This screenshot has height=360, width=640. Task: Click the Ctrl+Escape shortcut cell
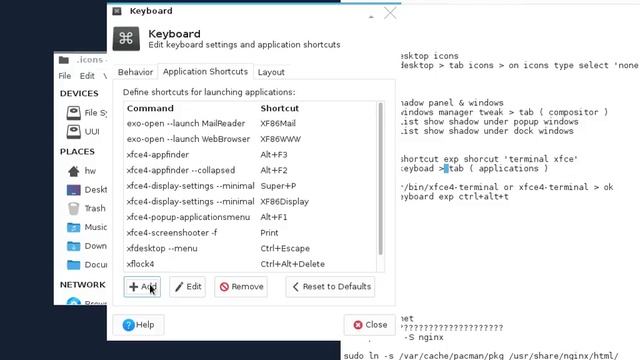pyautogui.click(x=285, y=249)
